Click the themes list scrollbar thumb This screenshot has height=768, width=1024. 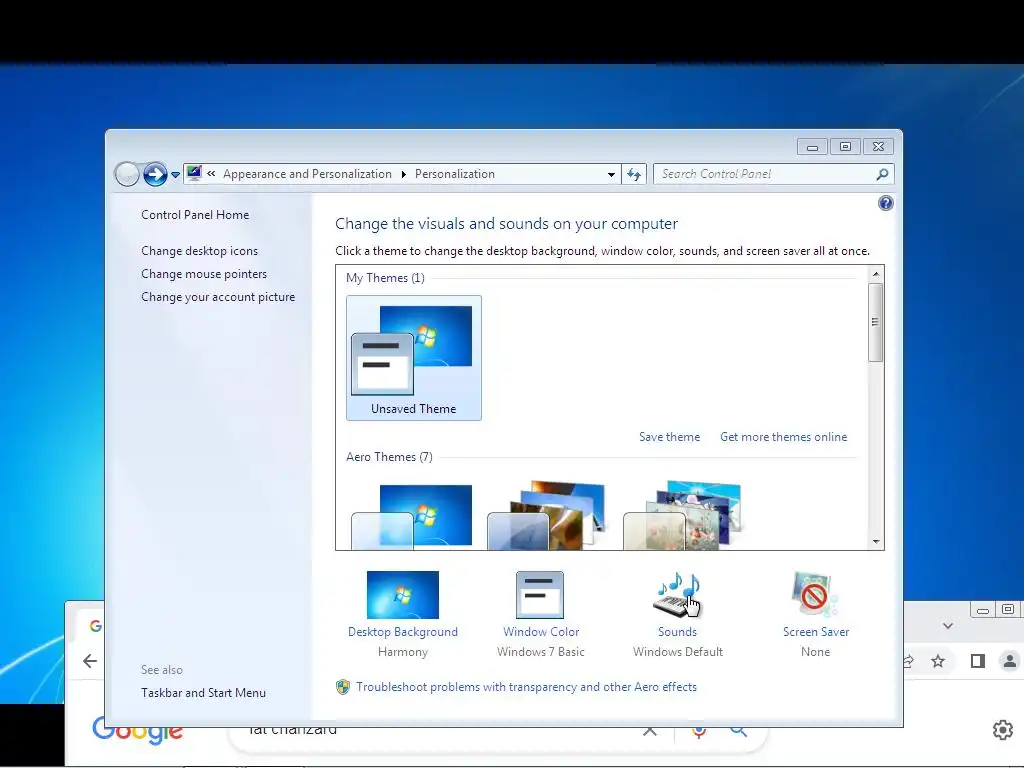coord(876,322)
